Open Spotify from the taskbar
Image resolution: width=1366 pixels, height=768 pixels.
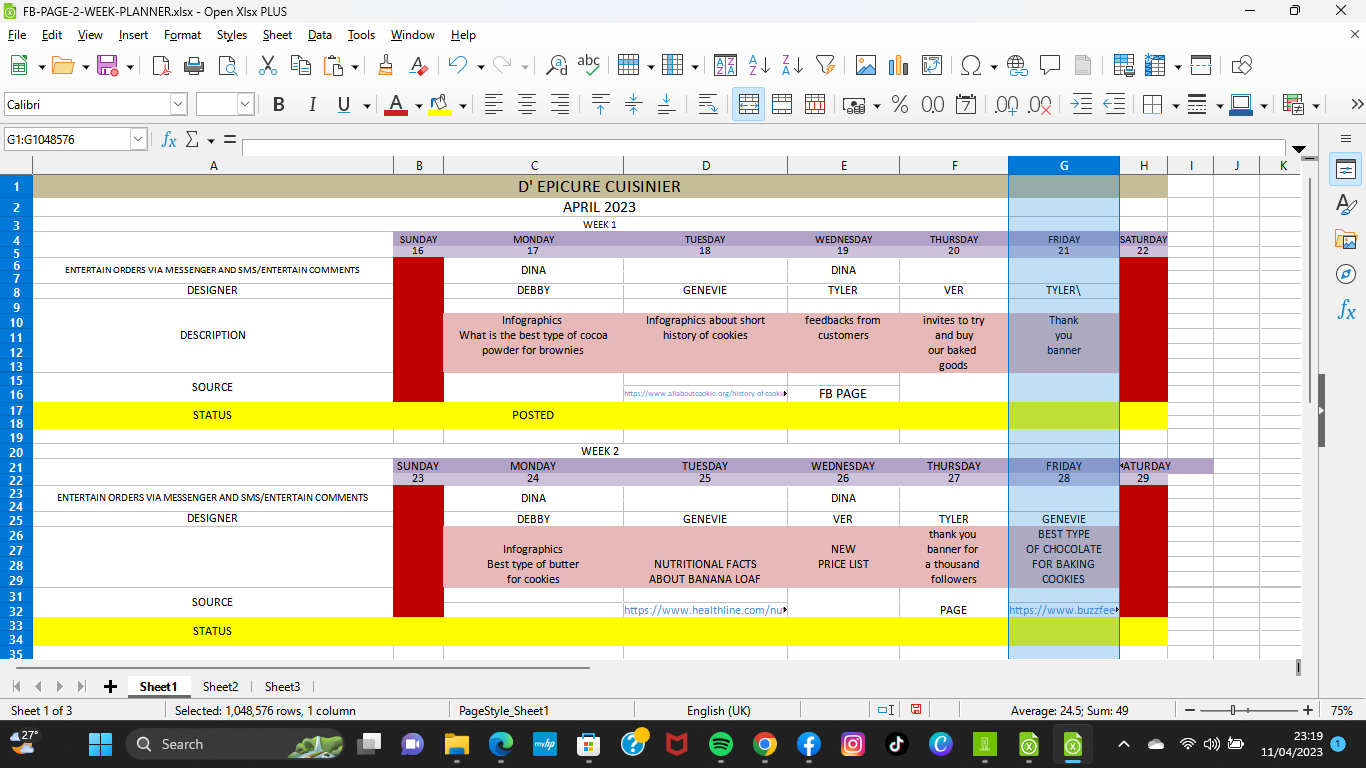coord(720,744)
